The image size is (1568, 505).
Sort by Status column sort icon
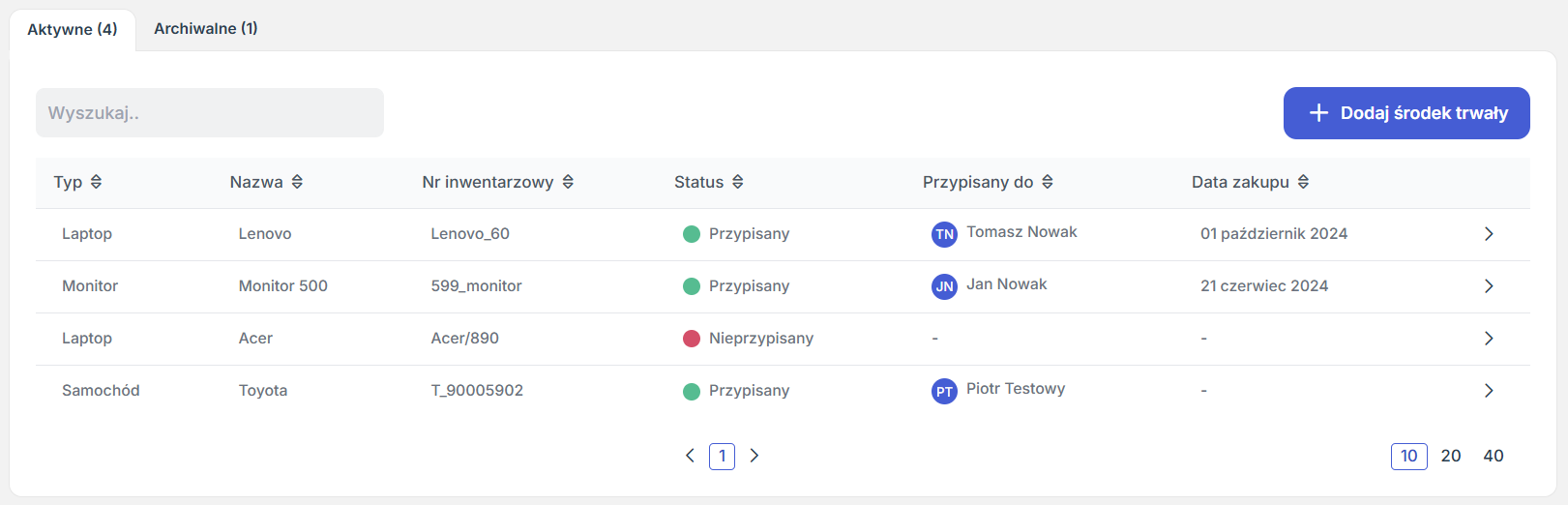click(738, 182)
